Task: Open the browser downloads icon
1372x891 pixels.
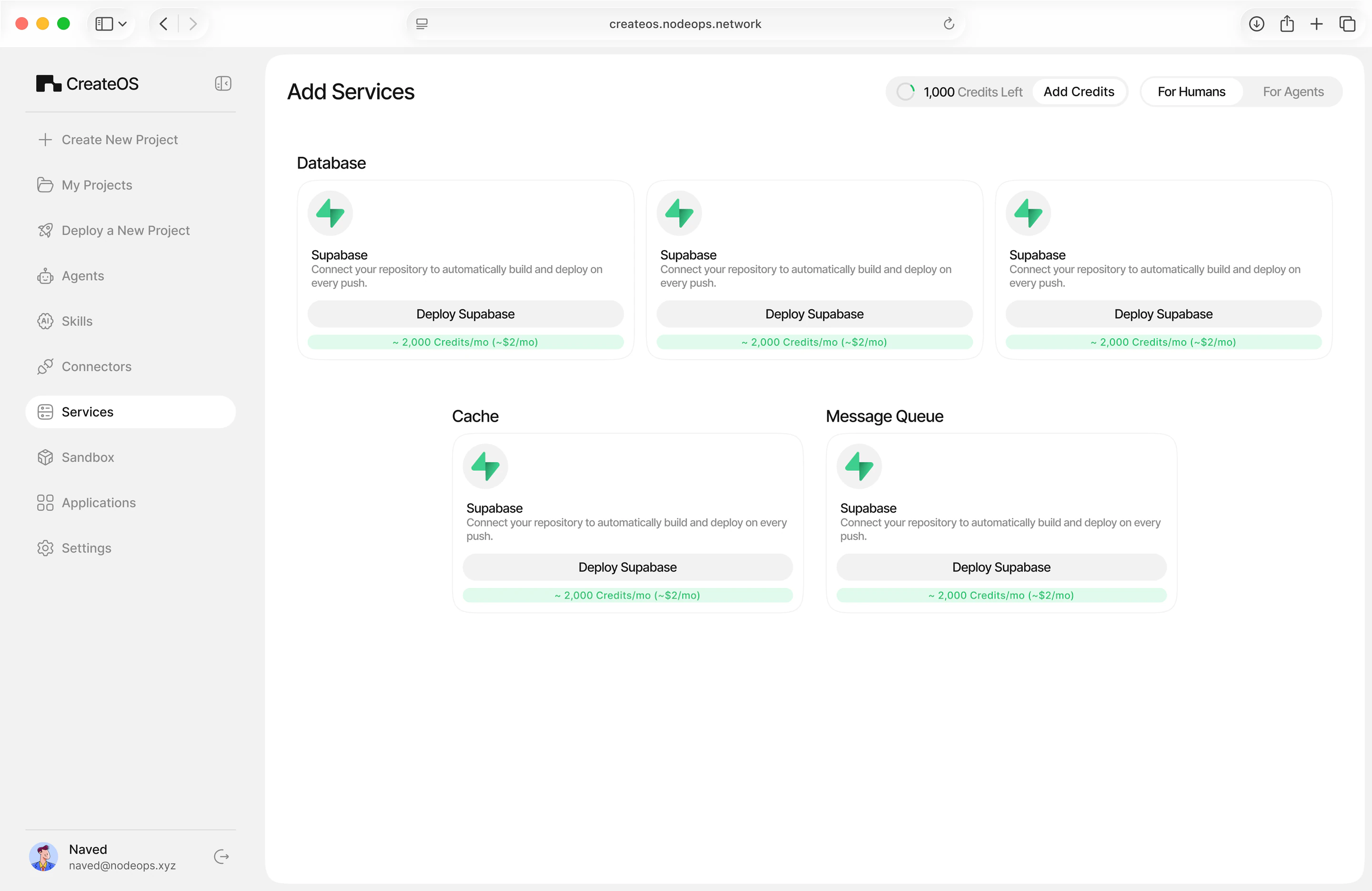Action: click(x=1257, y=24)
